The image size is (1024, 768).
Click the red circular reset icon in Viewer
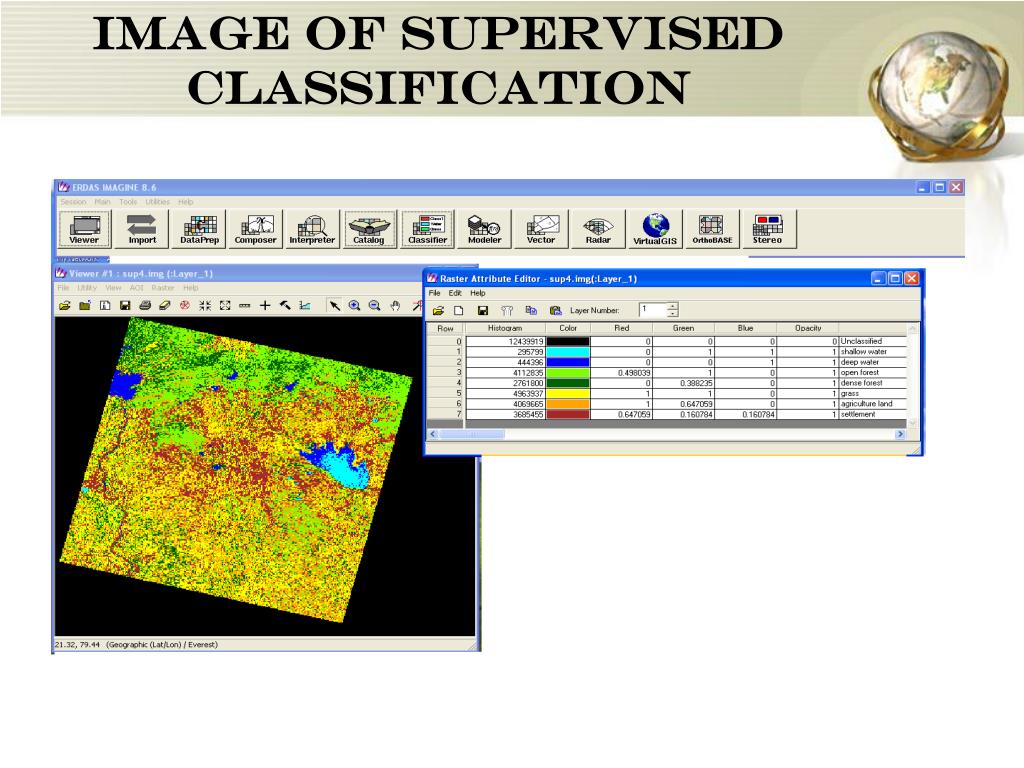click(x=185, y=305)
